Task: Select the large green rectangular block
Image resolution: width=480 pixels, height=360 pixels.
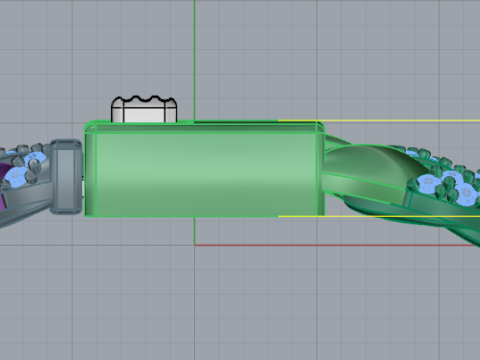Action: coord(204,169)
